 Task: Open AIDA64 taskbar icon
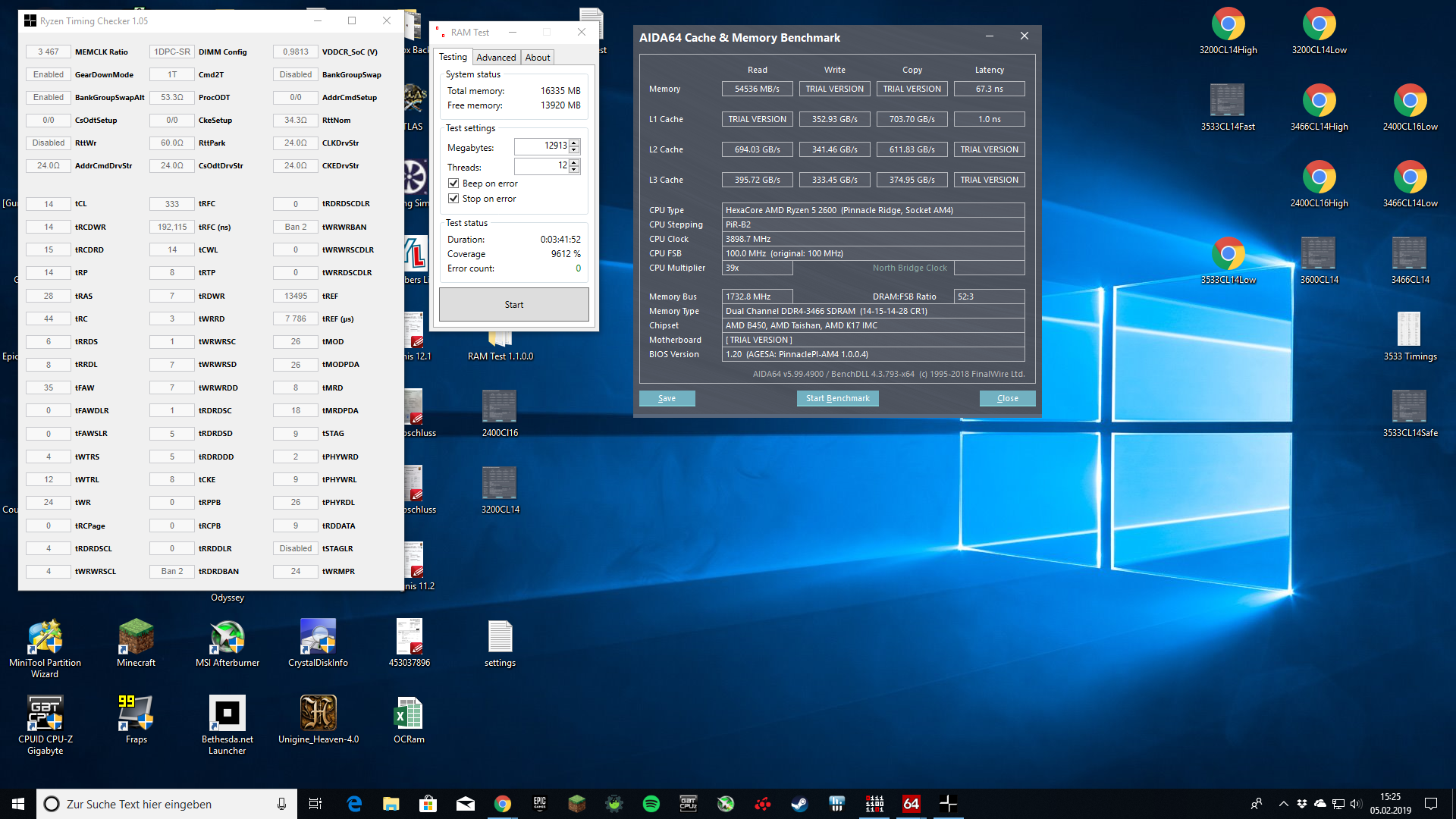(911, 804)
